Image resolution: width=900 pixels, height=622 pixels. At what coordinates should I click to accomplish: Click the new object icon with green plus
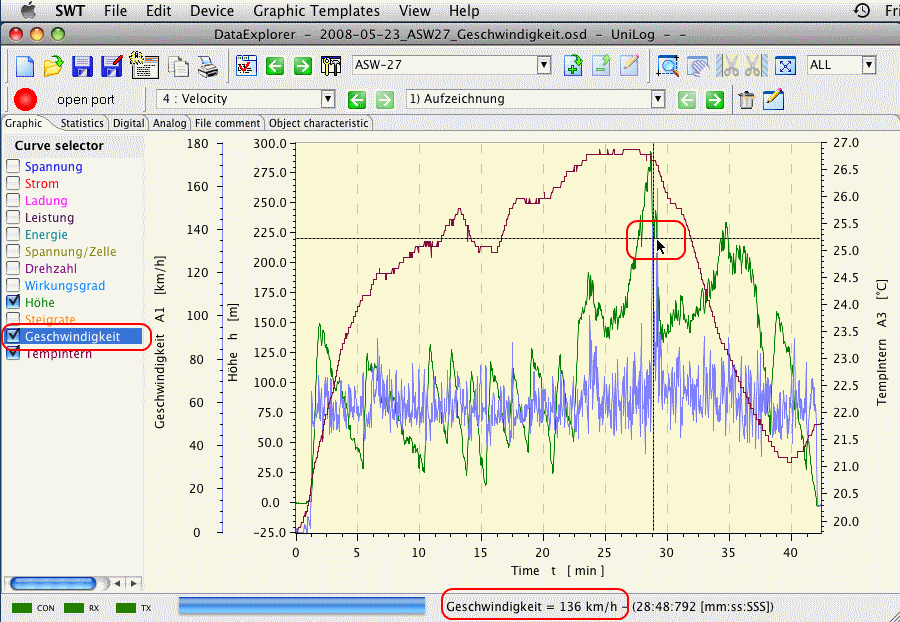pos(573,65)
